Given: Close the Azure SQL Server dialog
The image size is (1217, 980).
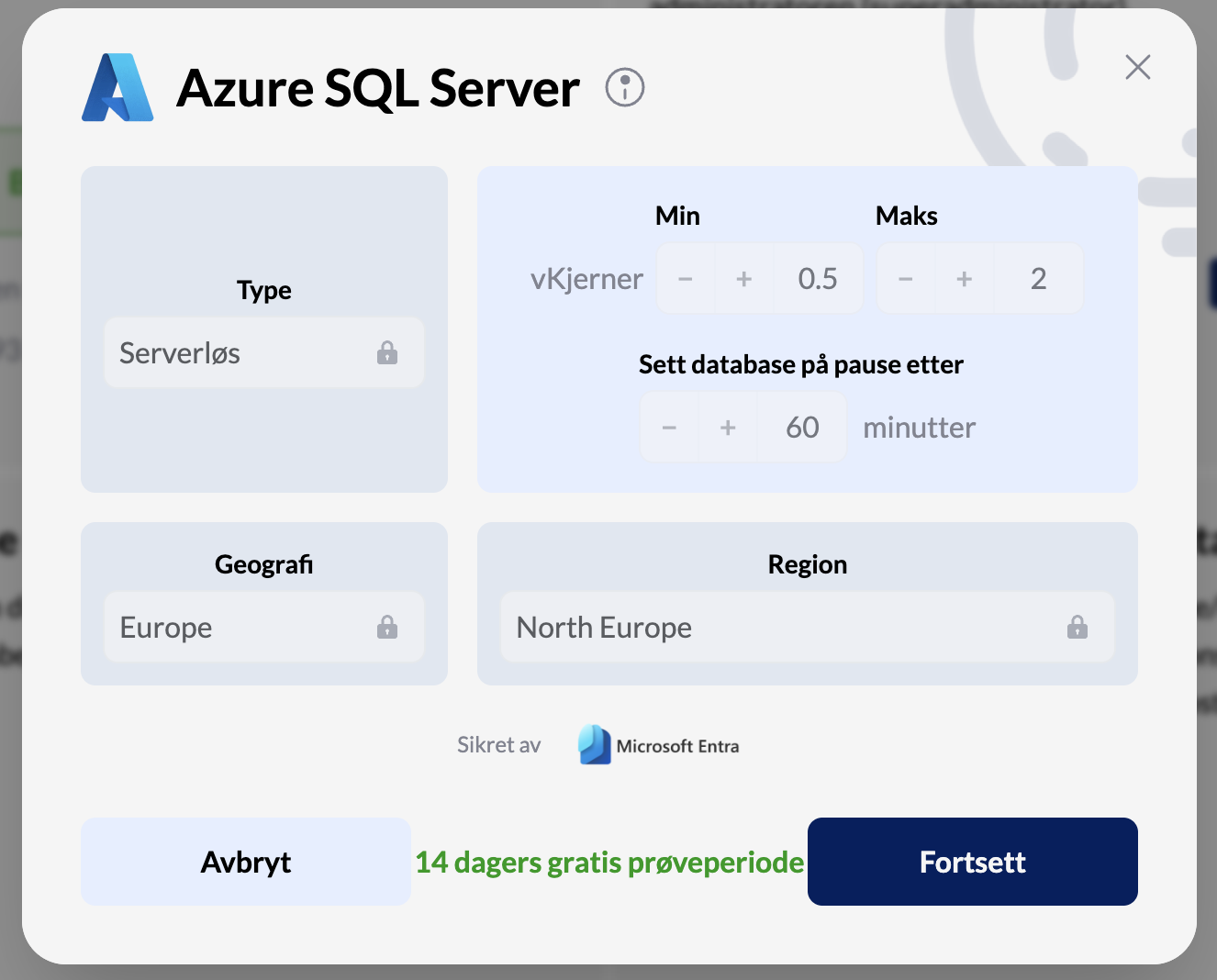Looking at the screenshot, I should point(1138,67).
